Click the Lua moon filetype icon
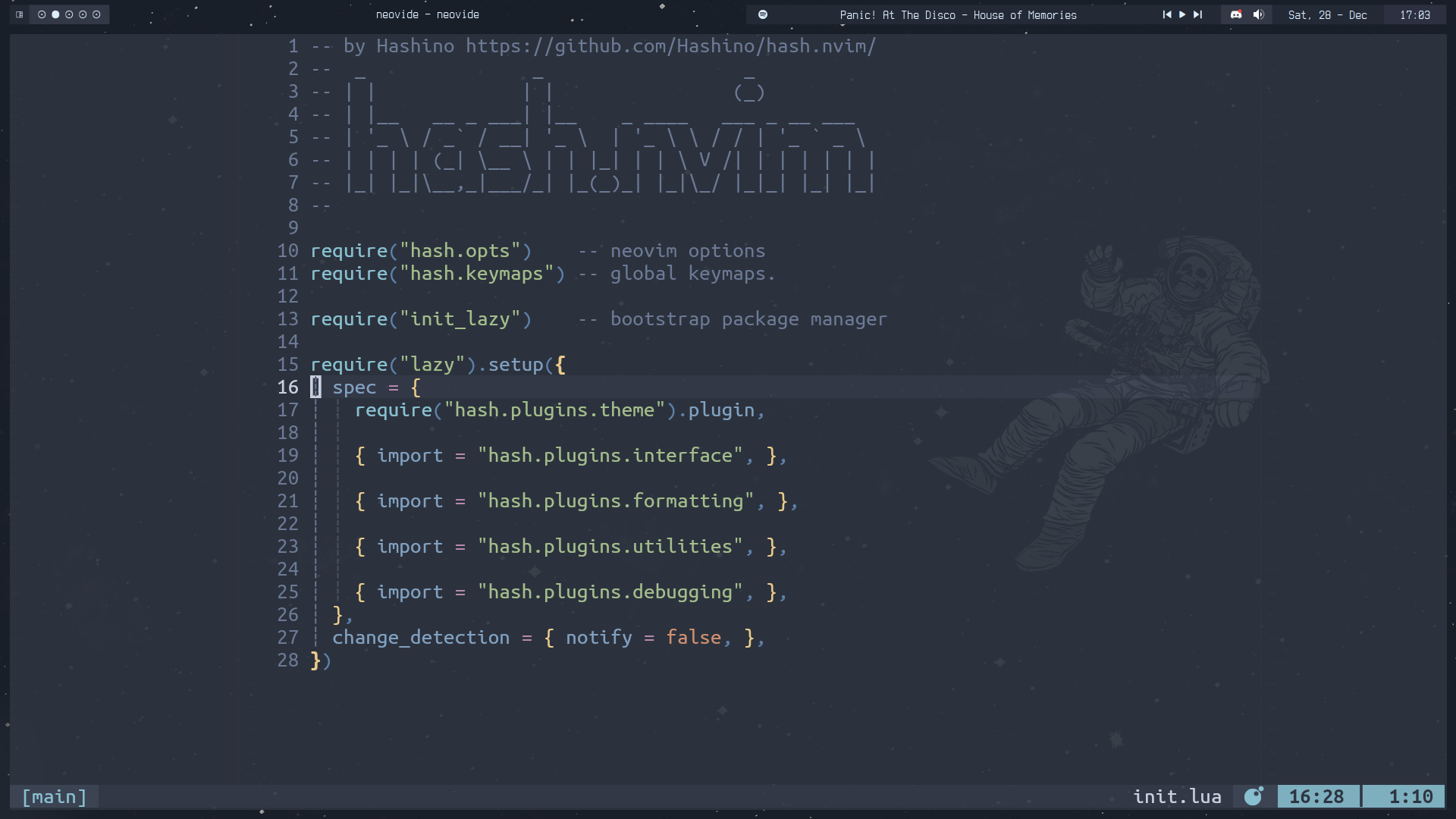The width and height of the screenshot is (1456, 819). (1254, 796)
